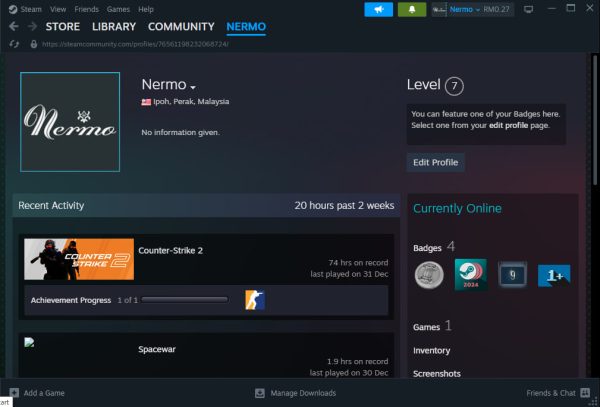Open notifications via the green bell icon
The image size is (600, 407).
point(411,9)
